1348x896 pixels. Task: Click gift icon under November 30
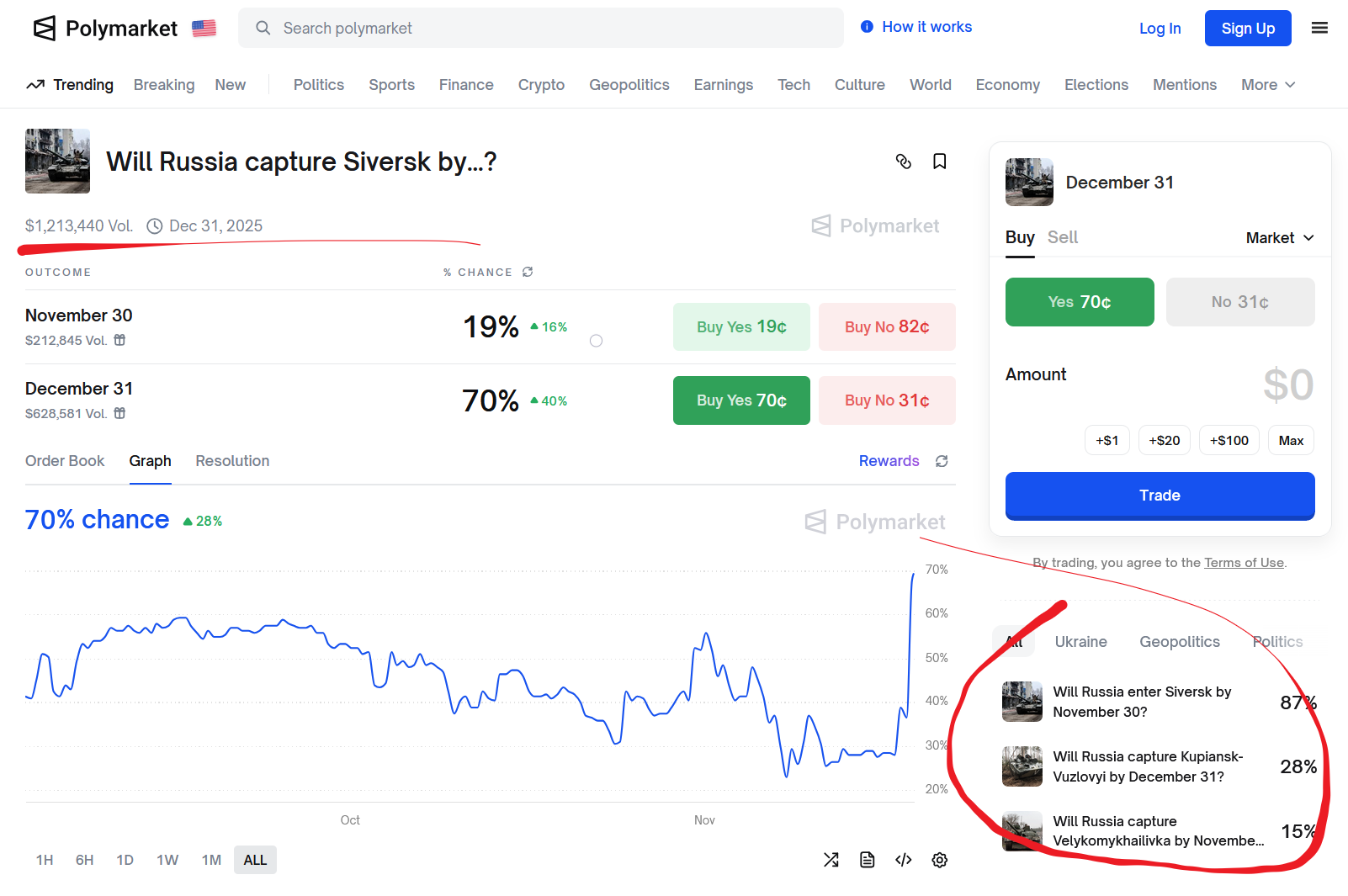point(119,340)
